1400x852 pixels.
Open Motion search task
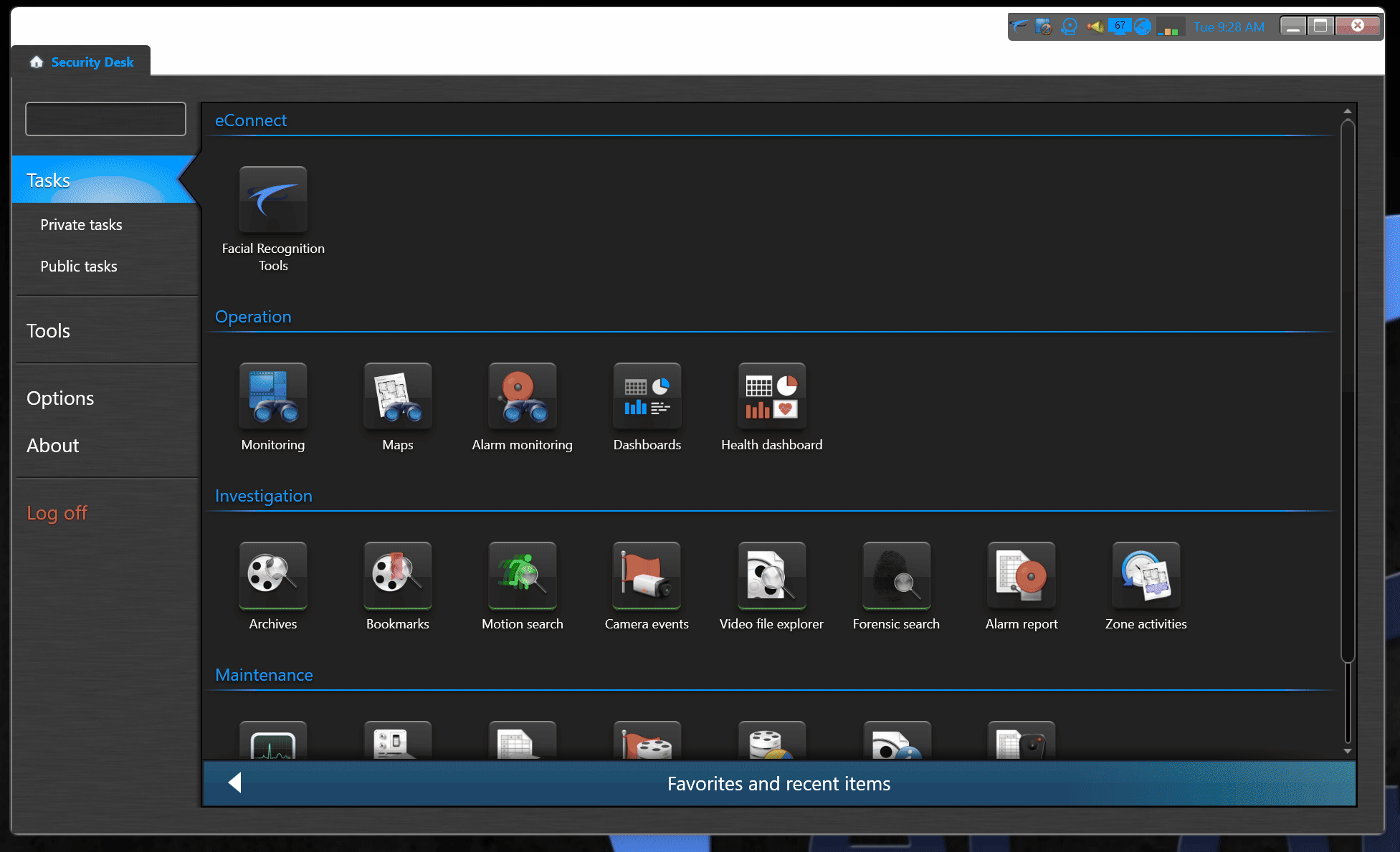[523, 575]
